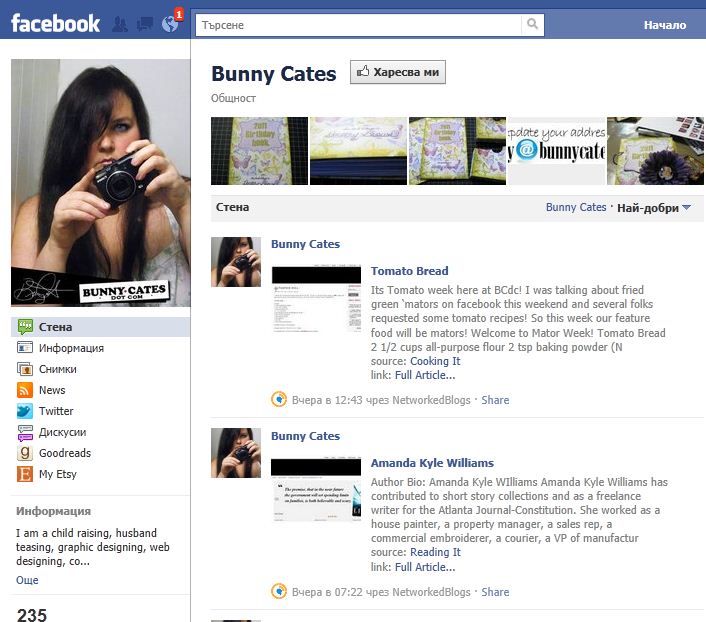
Task: Click the Вчера в 07:22 timestamp
Action: tap(327, 592)
